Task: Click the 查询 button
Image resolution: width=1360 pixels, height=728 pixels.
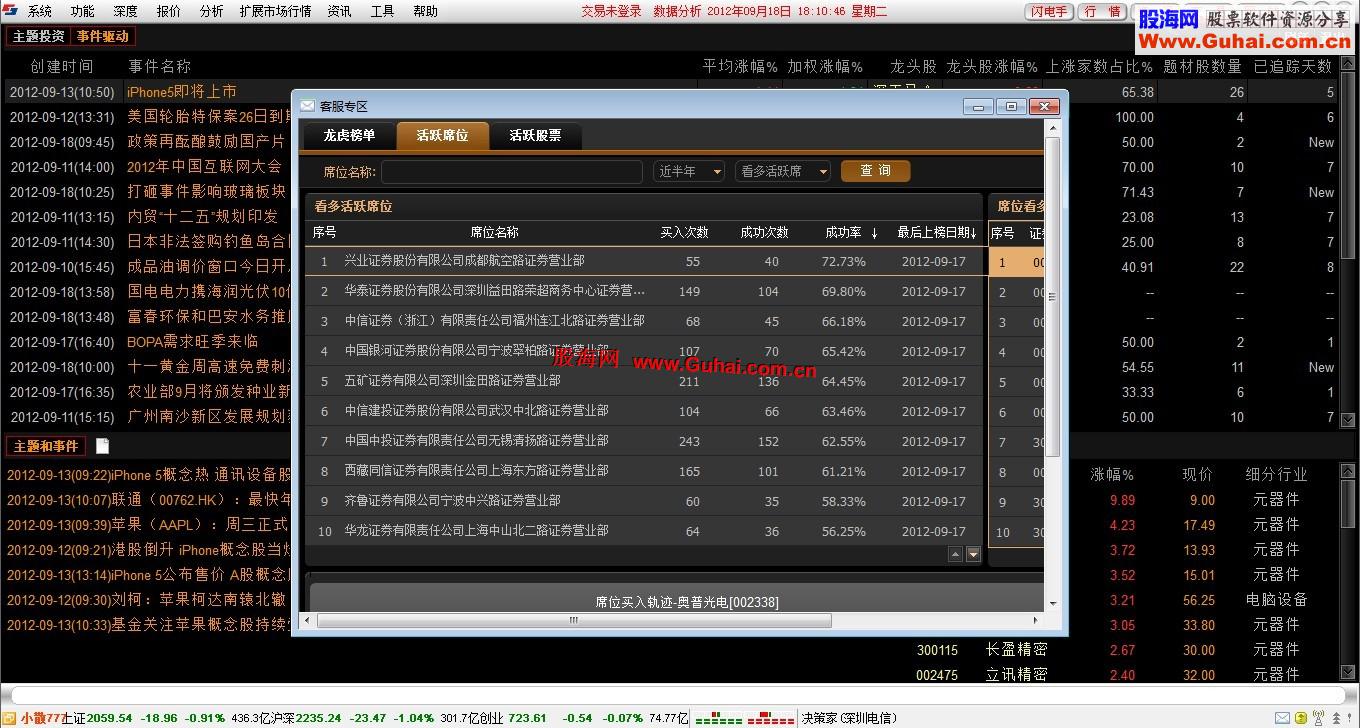Action: point(875,171)
